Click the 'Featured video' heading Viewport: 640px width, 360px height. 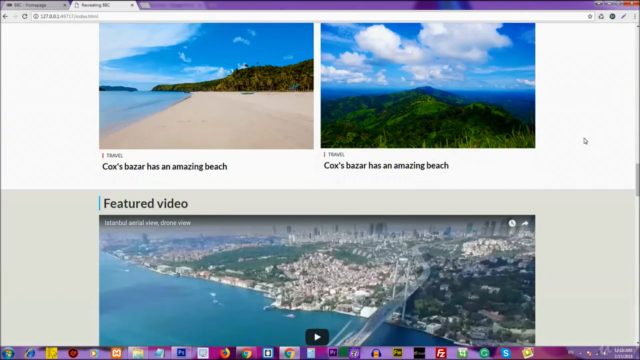(145, 203)
